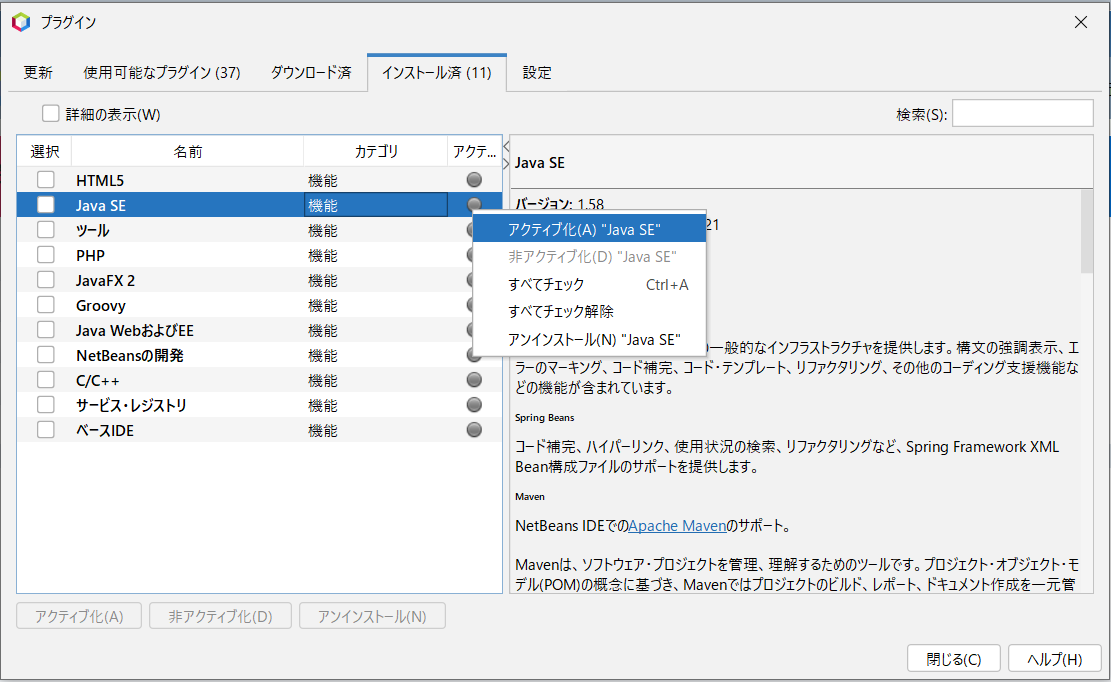Click the 選択 column header
This screenshot has height=682, width=1111.
pyautogui.click(x=45, y=152)
